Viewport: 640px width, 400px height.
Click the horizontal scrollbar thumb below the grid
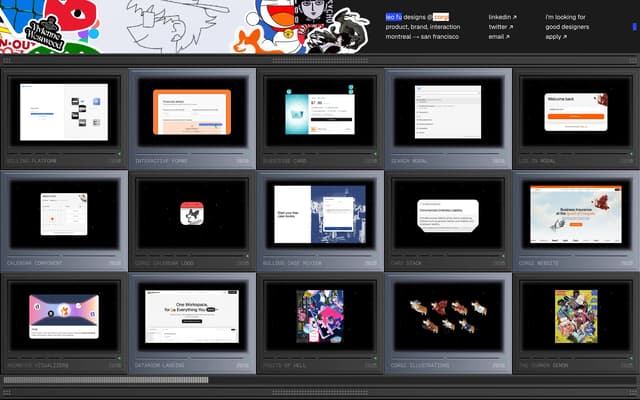click(x=106, y=380)
